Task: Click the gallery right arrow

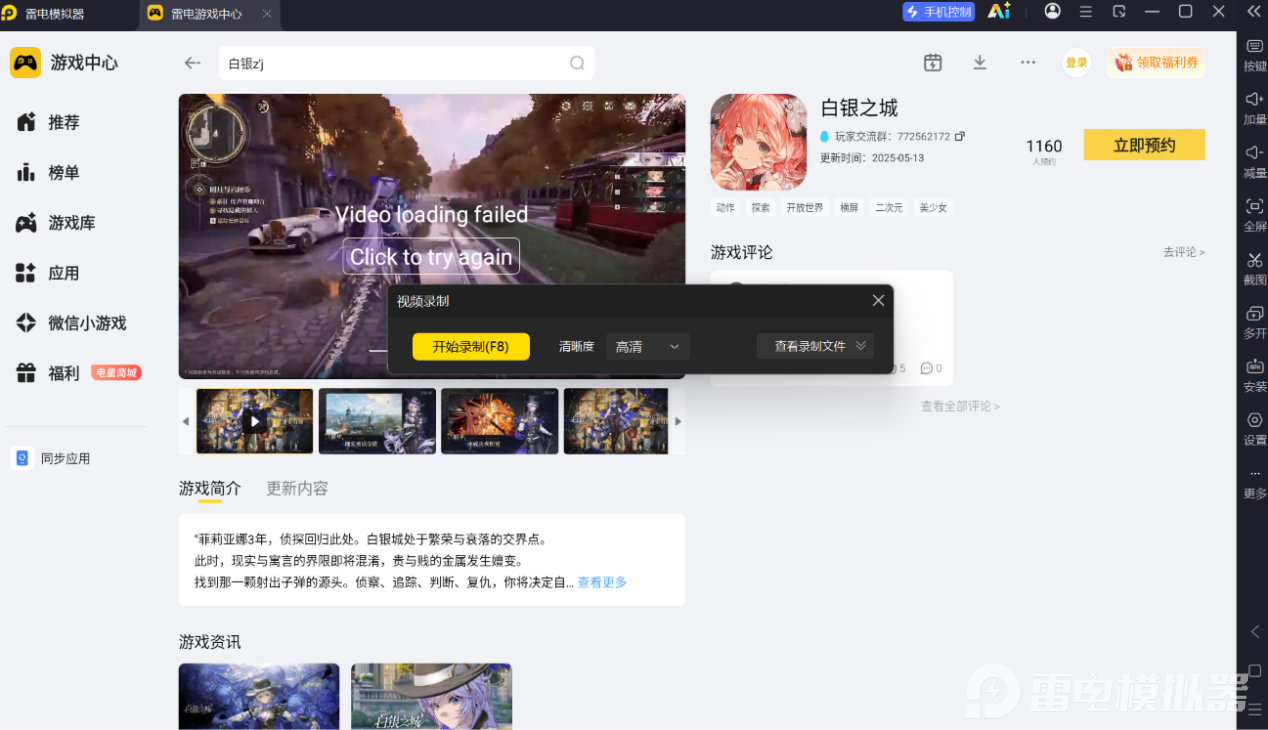Action: coord(678,421)
